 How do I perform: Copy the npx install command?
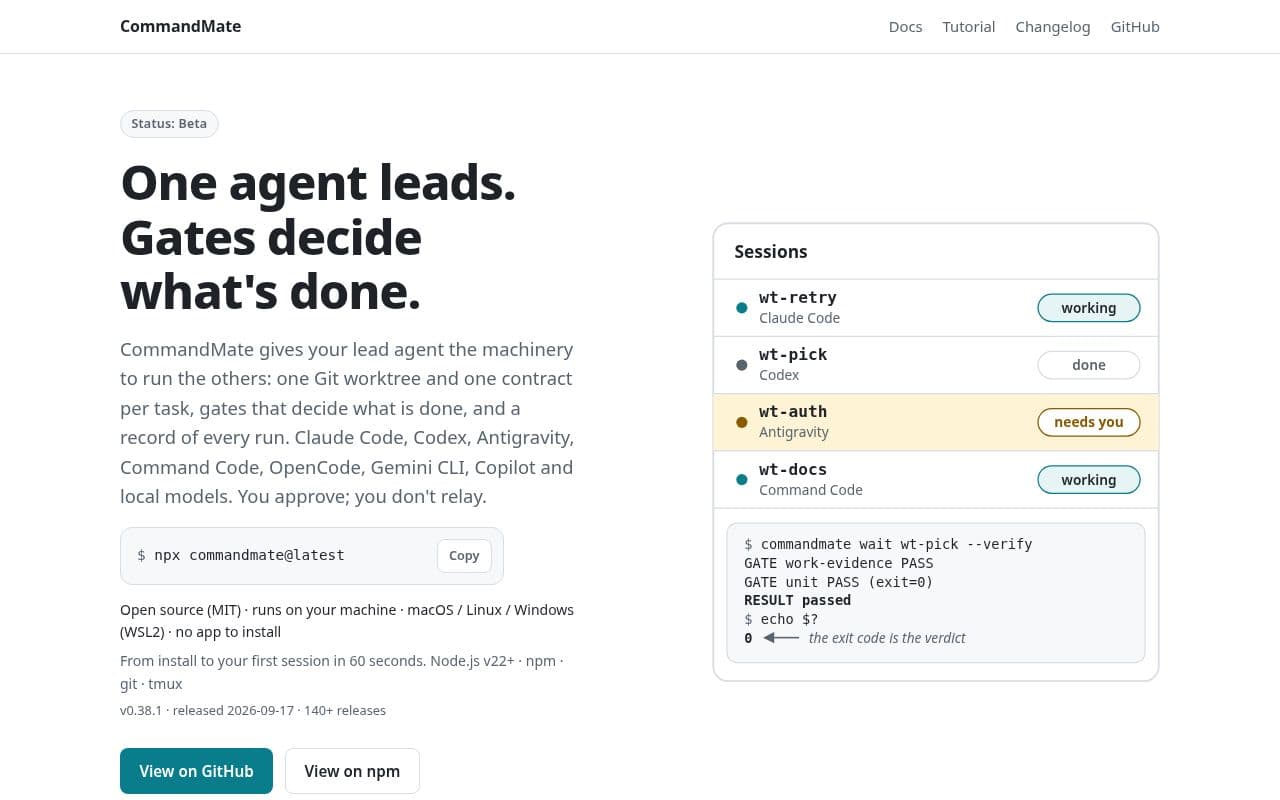(464, 556)
